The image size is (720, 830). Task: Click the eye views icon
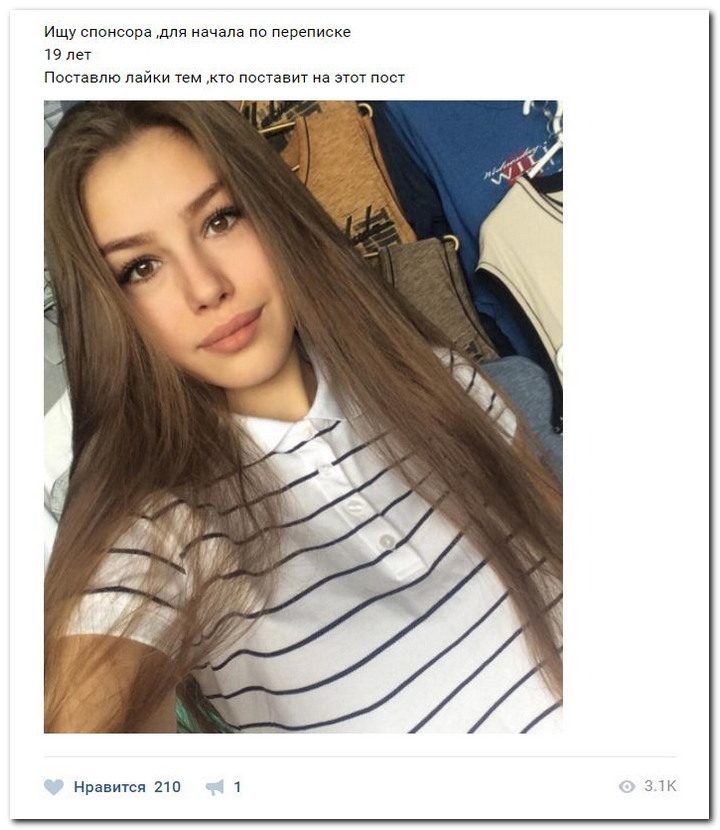click(627, 786)
